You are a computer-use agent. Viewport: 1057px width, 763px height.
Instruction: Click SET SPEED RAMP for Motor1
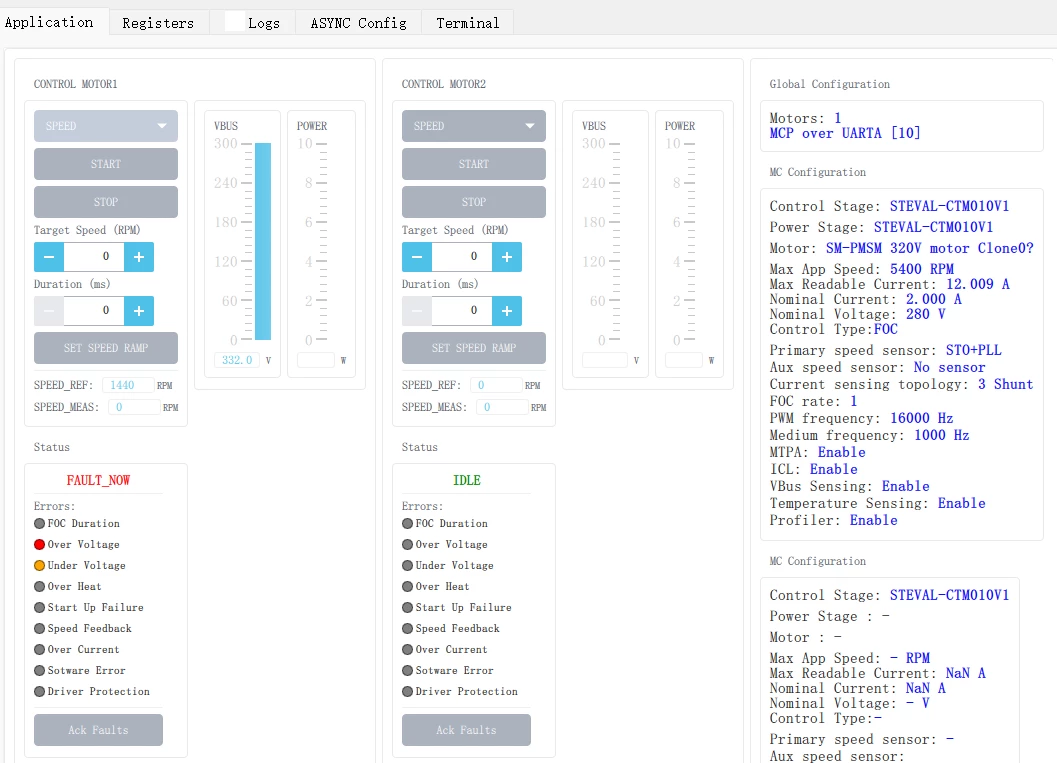click(x=106, y=348)
